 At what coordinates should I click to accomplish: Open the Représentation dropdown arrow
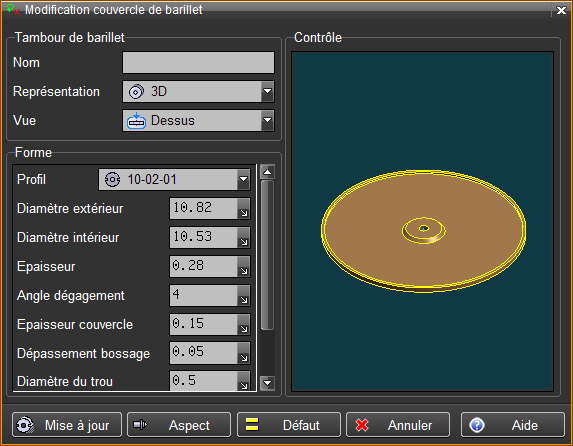[x=268, y=91]
